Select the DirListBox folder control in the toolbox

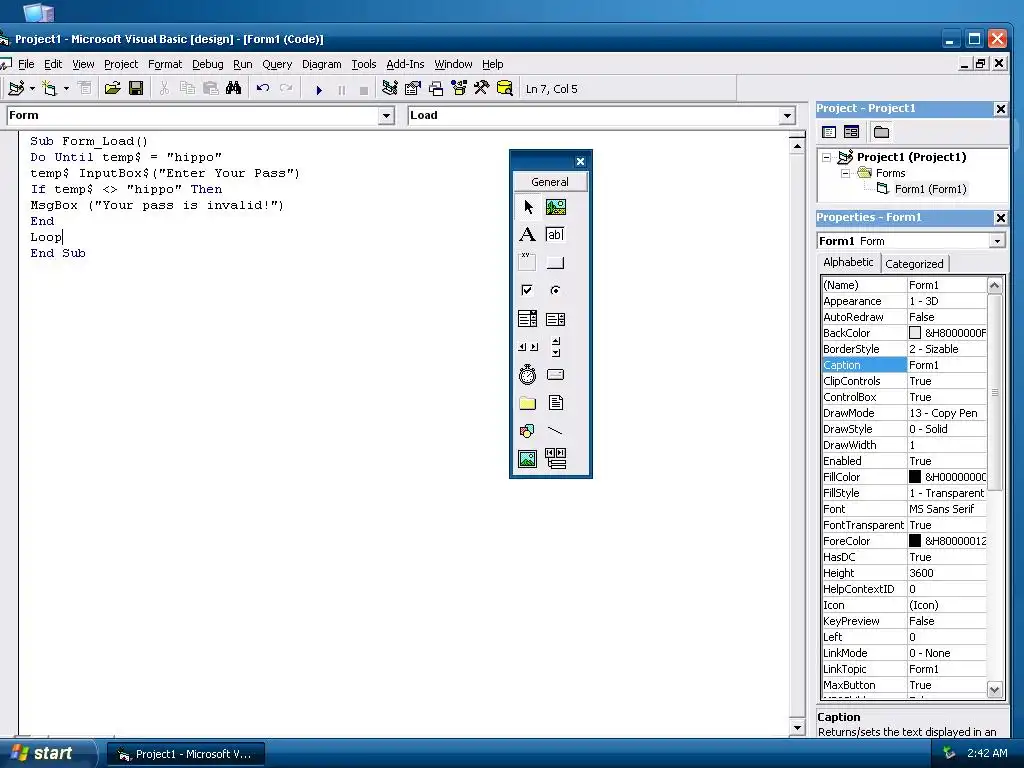(528, 403)
